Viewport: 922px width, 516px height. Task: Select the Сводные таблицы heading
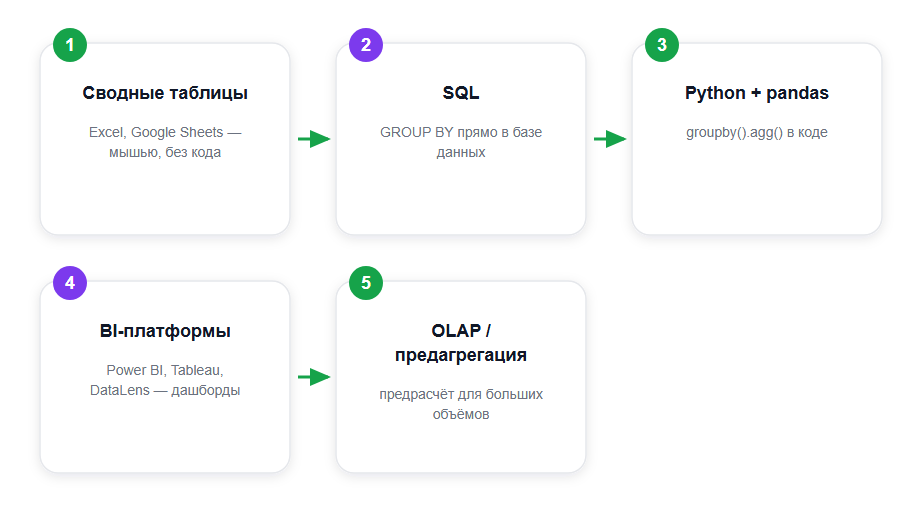[165, 93]
